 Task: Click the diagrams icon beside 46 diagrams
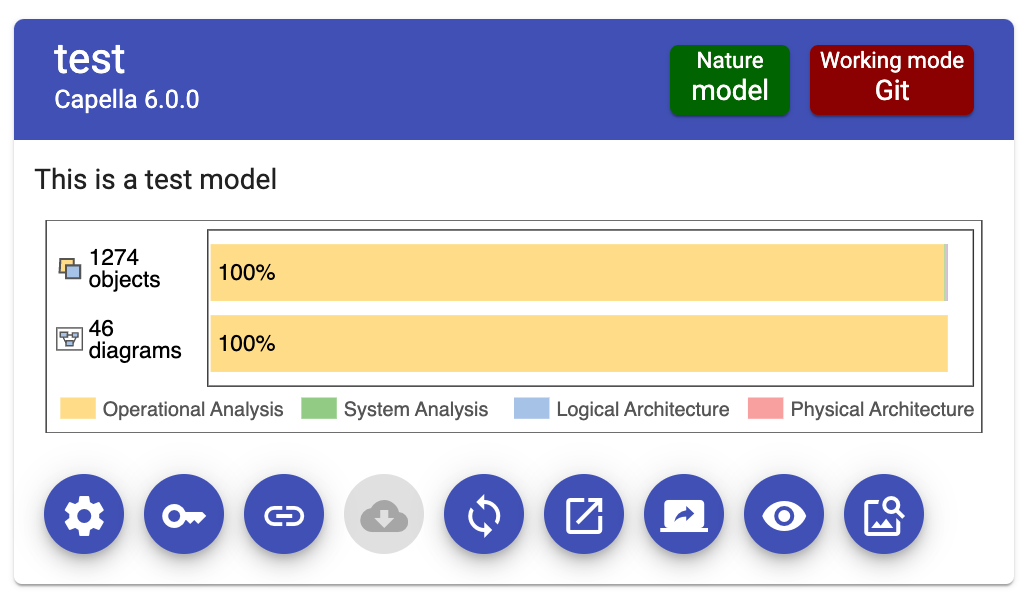click(69, 339)
